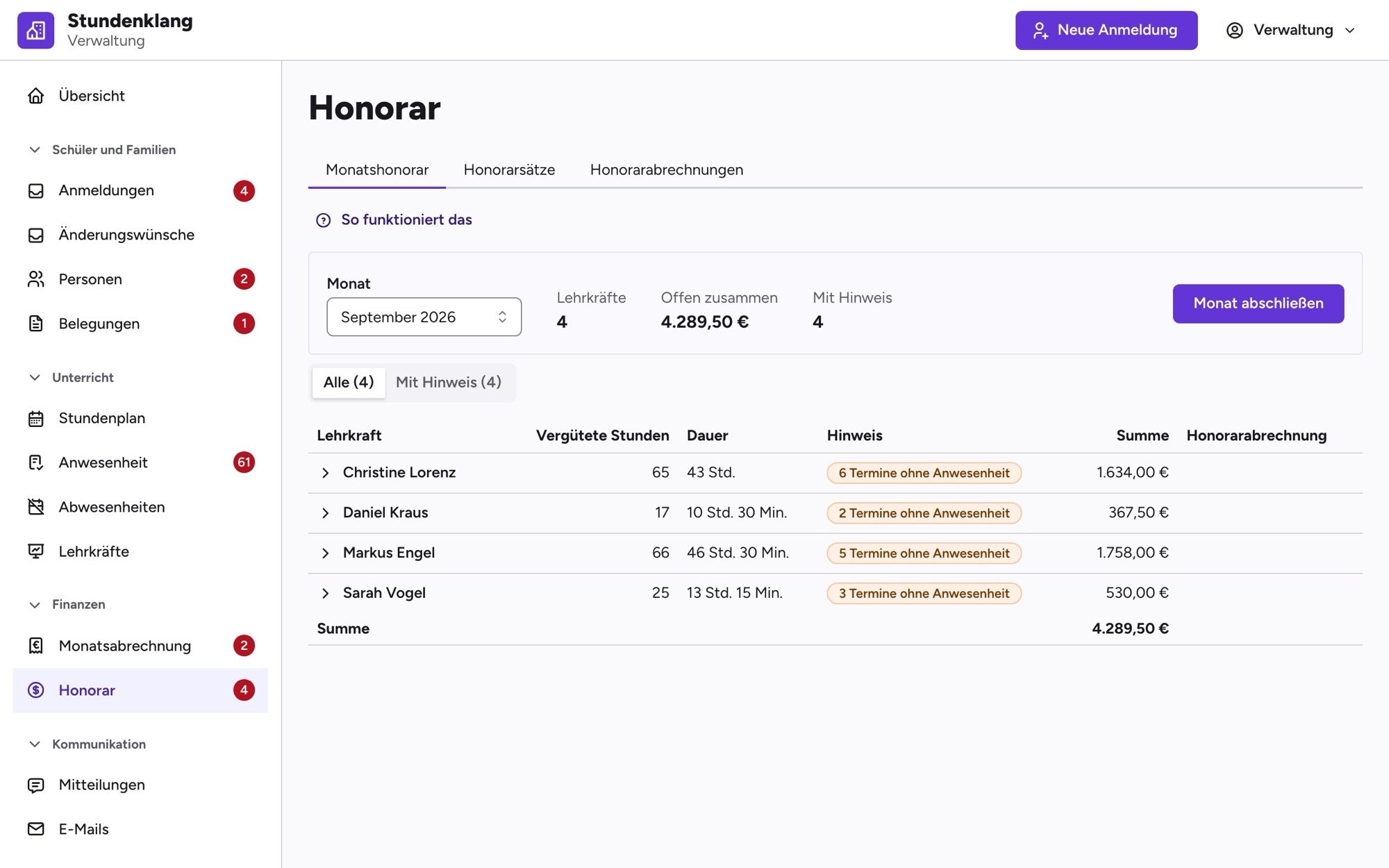This screenshot has height=868, width=1389.
Task: Switch to the Honorarsätze tab
Action: click(x=509, y=170)
